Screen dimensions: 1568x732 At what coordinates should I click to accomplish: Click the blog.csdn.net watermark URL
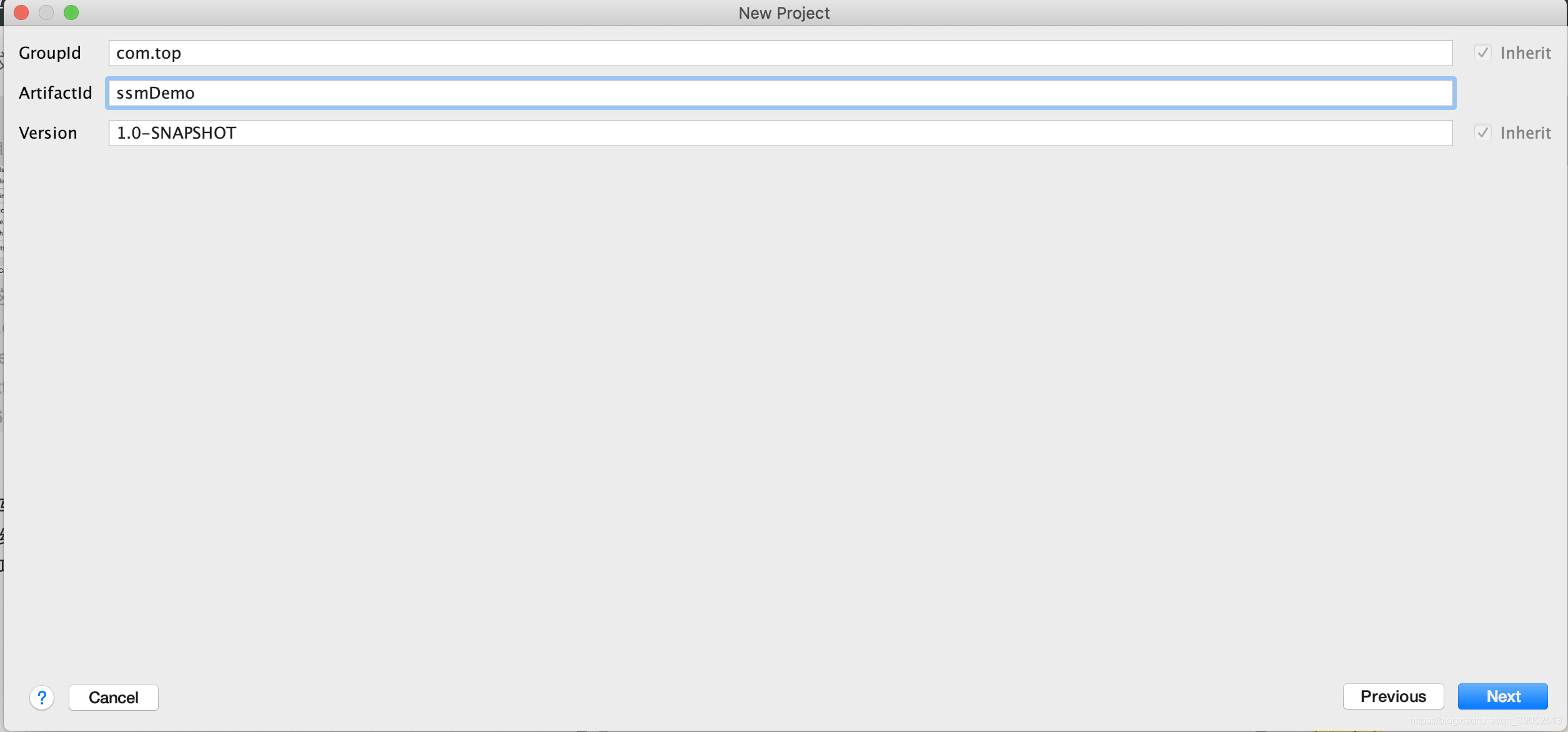click(x=1484, y=720)
